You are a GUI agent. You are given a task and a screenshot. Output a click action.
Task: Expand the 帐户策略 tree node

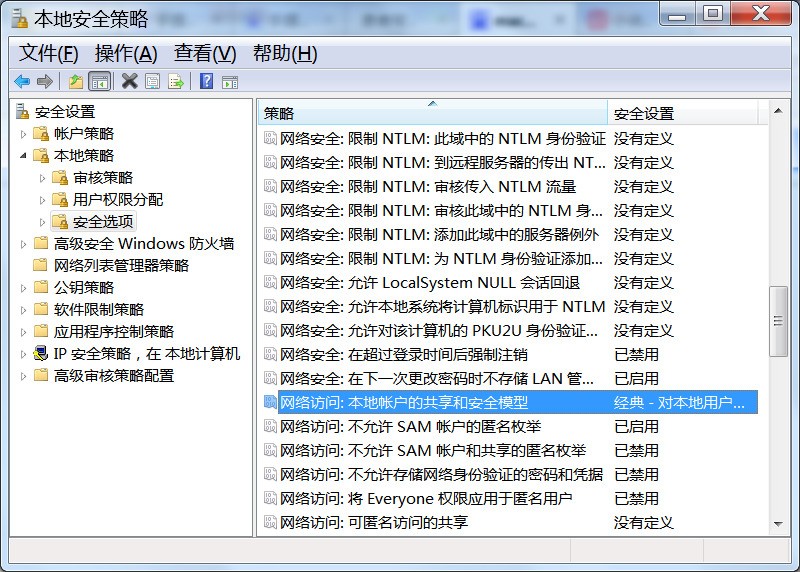pyautogui.click(x=24, y=134)
